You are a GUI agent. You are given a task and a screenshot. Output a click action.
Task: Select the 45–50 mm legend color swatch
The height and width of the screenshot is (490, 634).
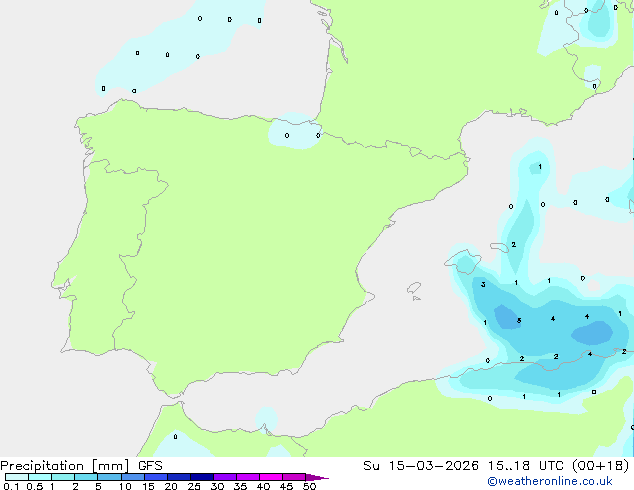pos(294,477)
